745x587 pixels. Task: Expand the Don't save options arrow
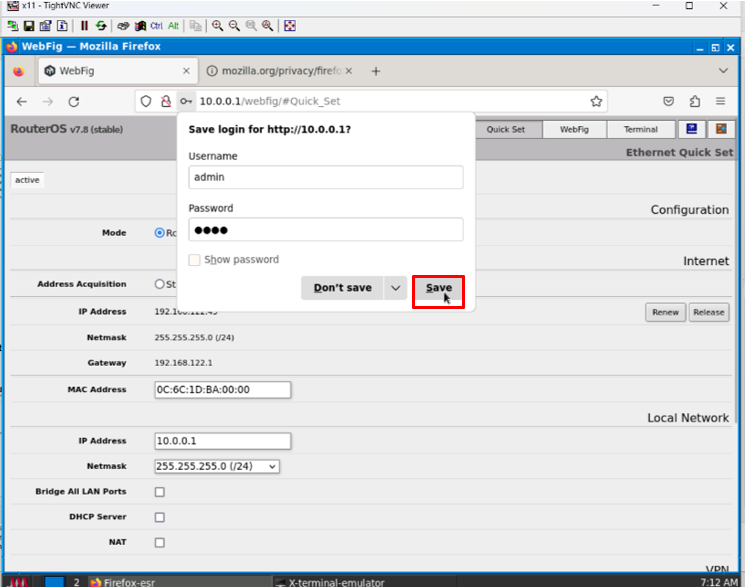click(x=395, y=288)
